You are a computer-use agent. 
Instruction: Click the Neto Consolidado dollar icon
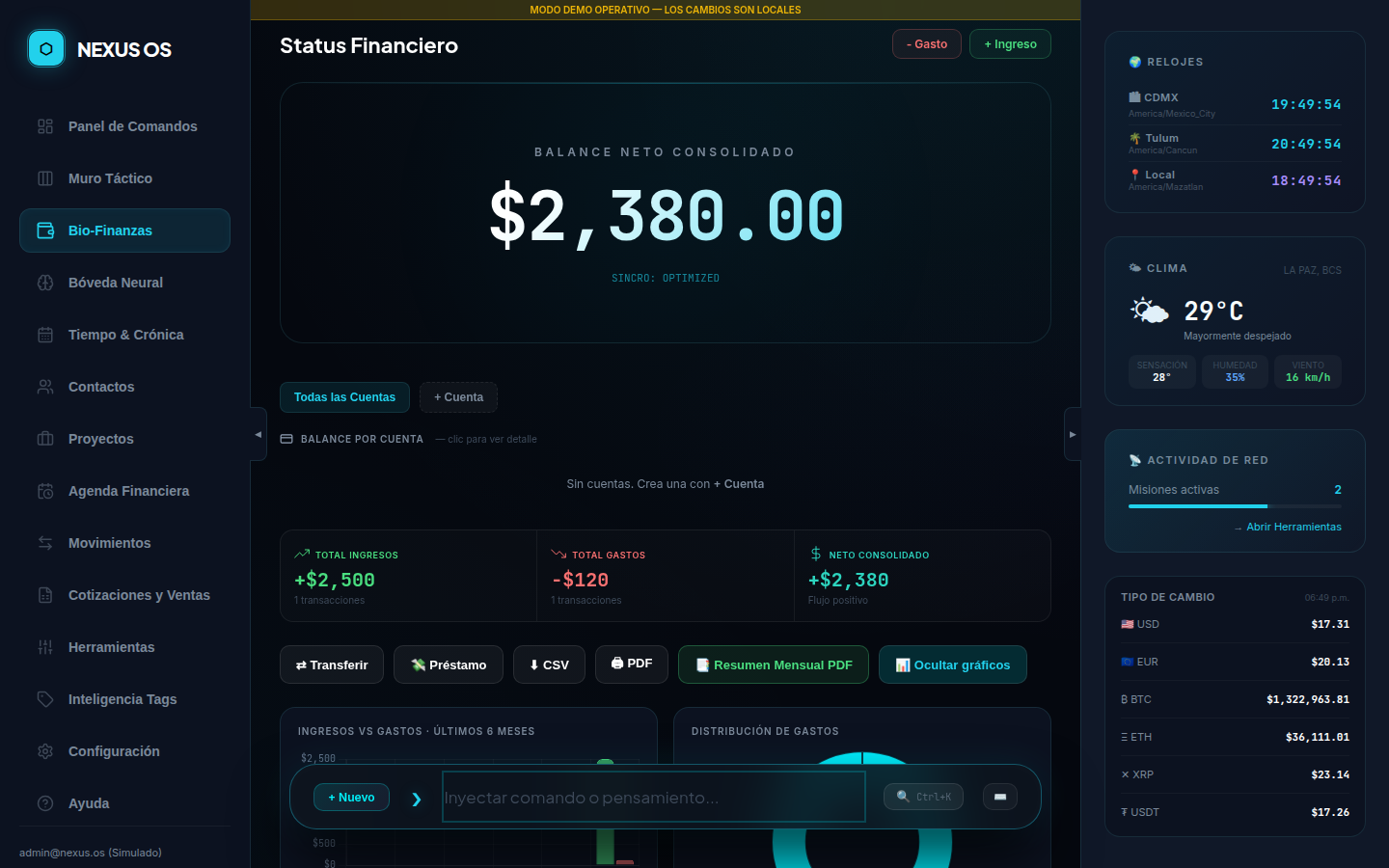point(816,554)
